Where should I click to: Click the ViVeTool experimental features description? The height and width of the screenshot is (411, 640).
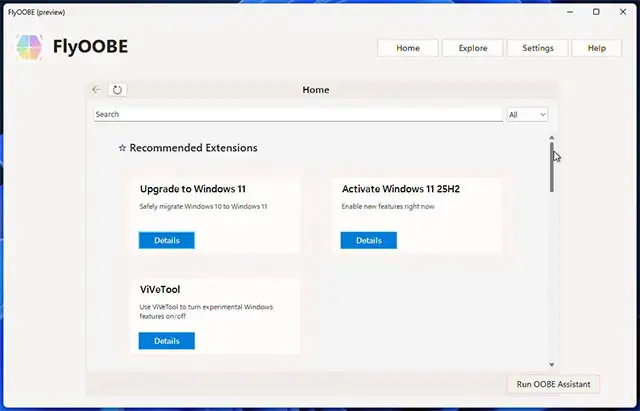(206, 311)
